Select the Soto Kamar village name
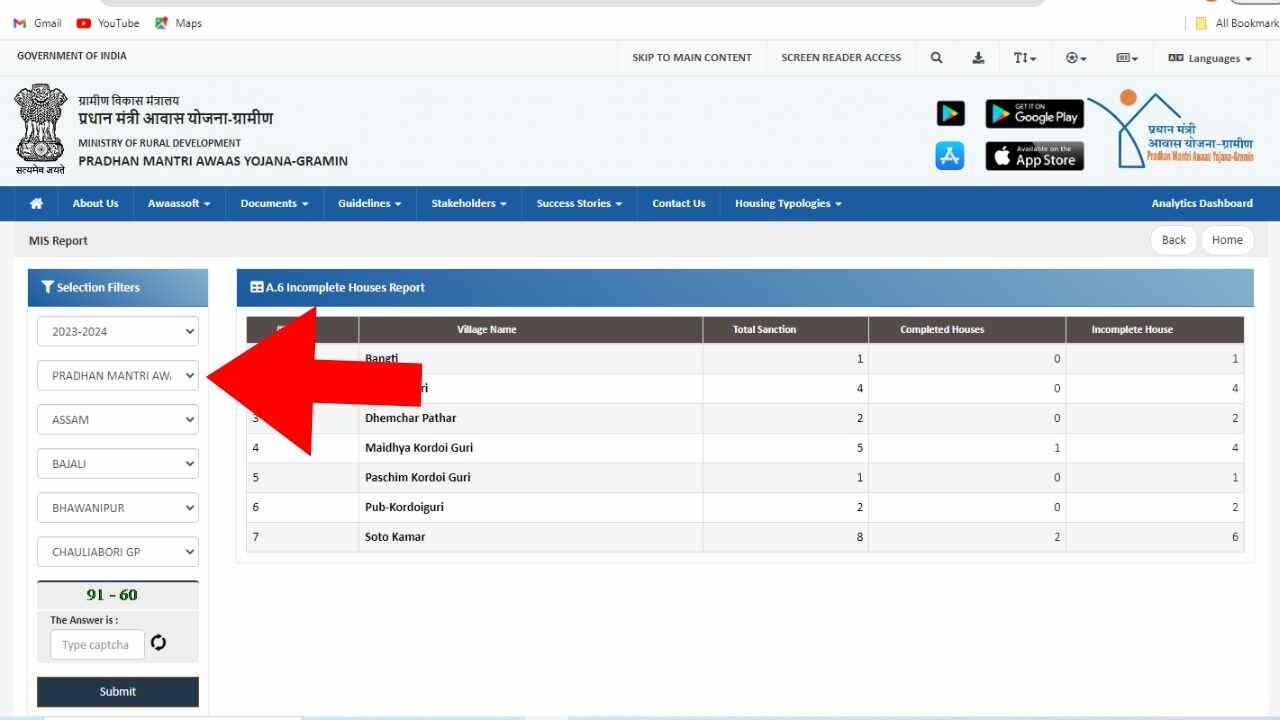 pos(395,537)
